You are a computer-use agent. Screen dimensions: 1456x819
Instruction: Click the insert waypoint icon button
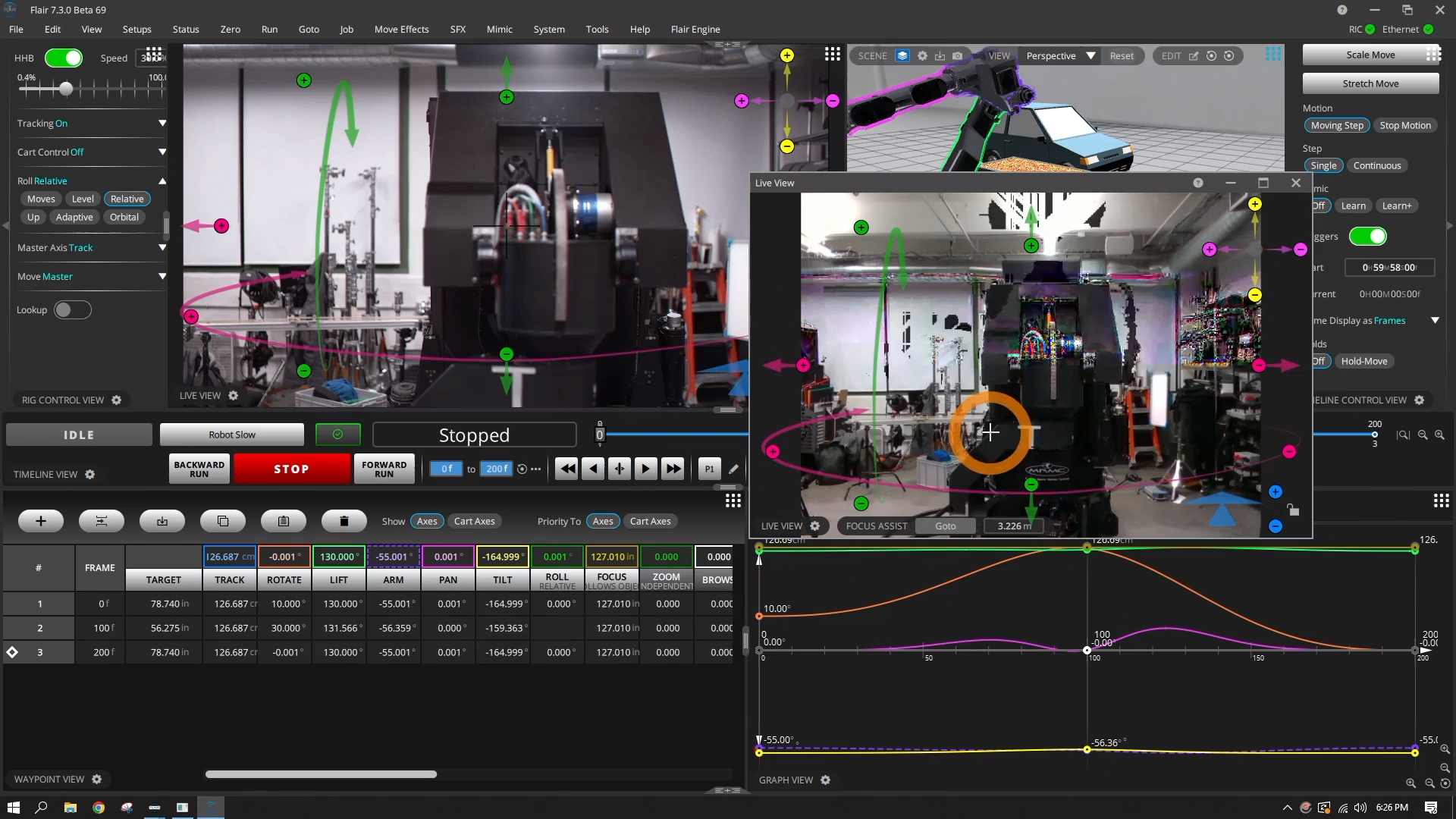pos(101,521)
